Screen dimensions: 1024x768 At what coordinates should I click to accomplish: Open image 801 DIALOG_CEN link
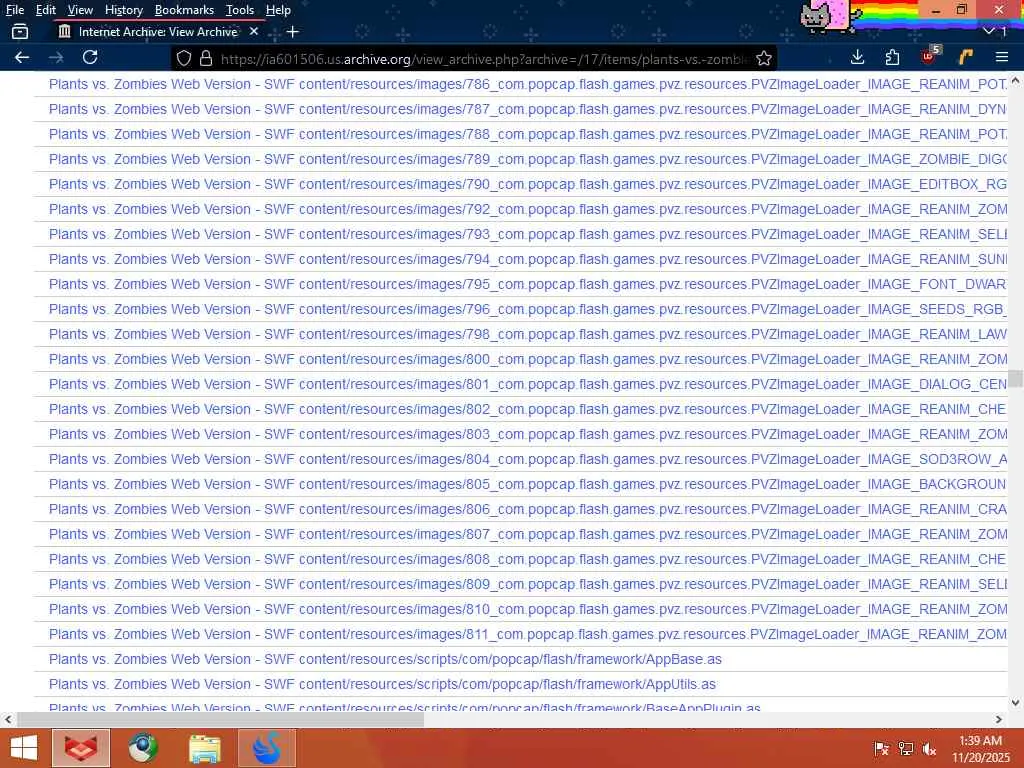[528, 384]
